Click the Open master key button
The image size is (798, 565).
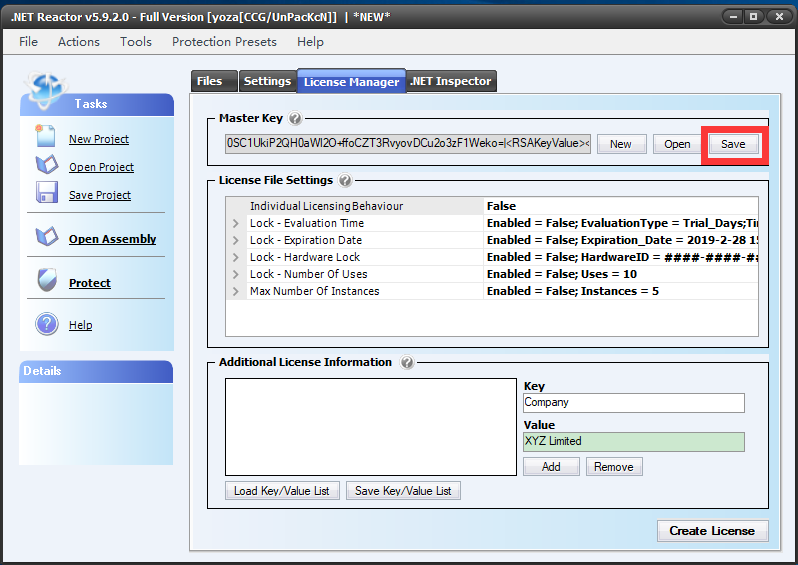[677, 144]
